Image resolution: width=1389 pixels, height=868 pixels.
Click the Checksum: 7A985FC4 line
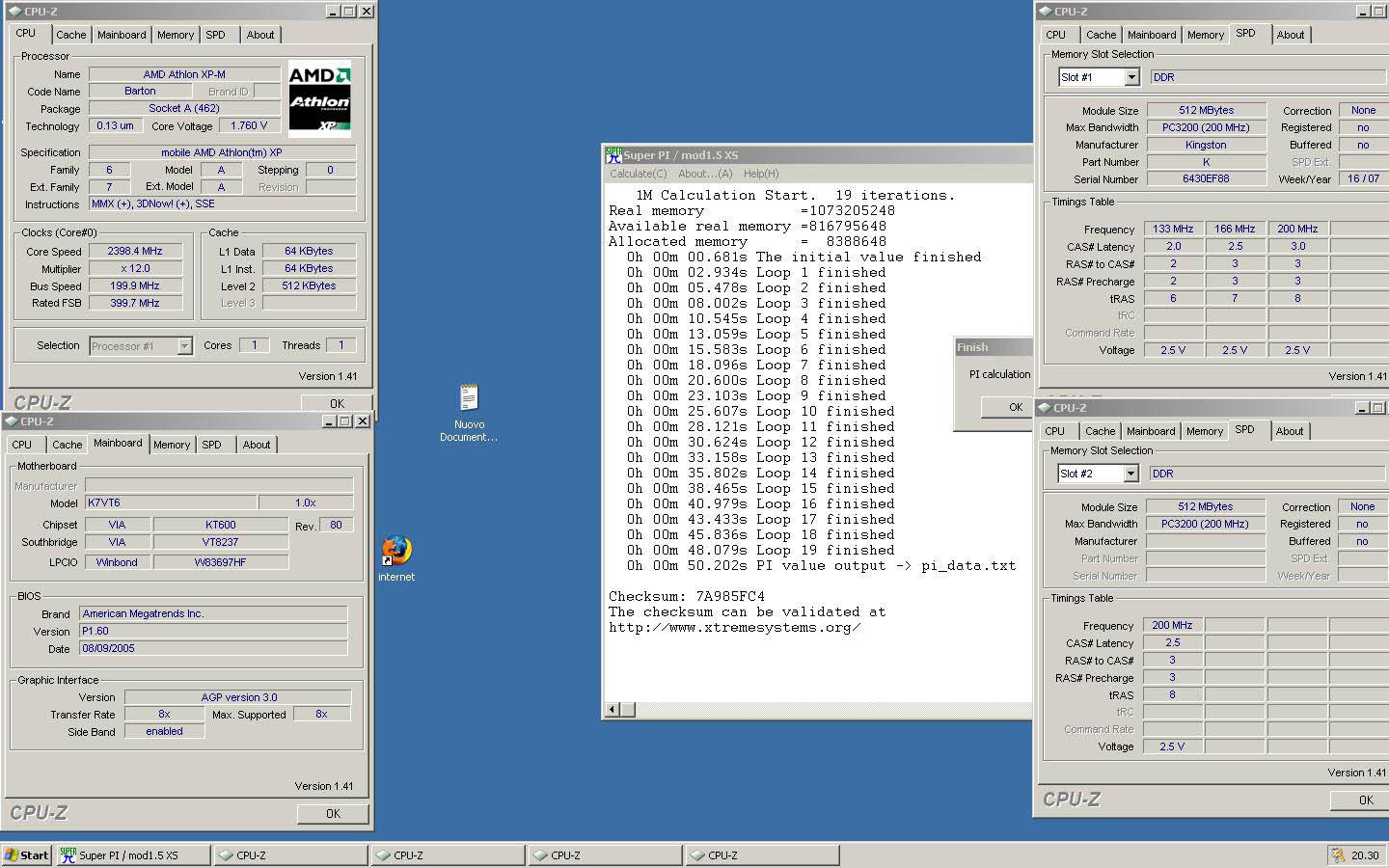click(x=687, y=596)
